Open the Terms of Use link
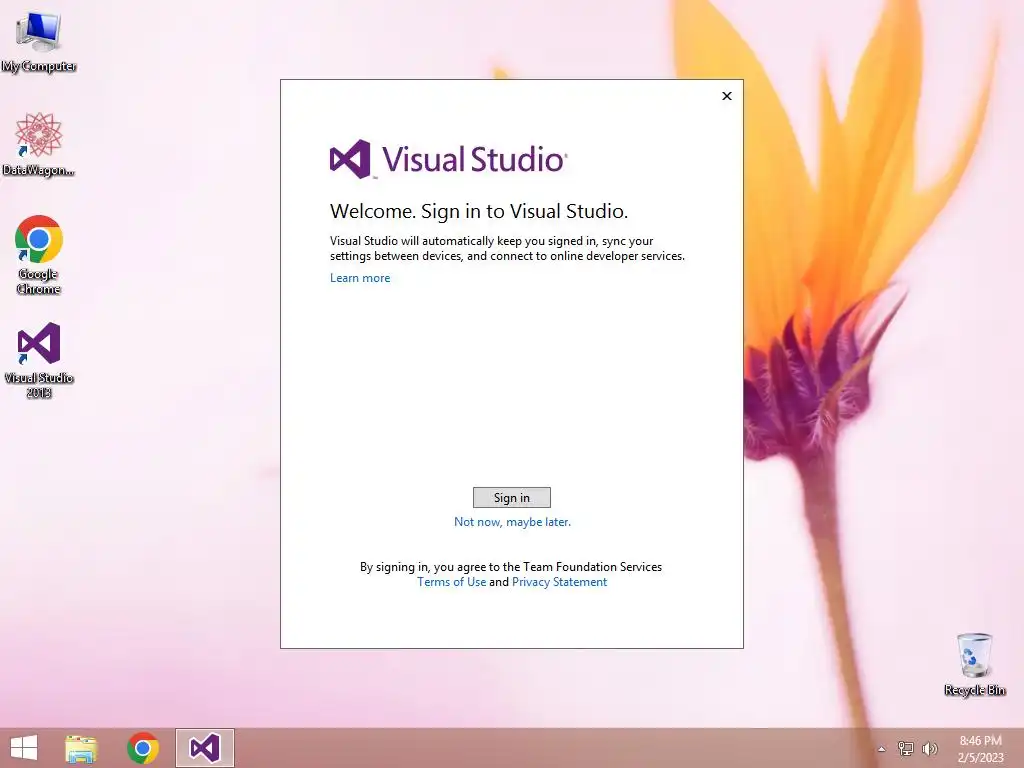 [x=452, y=582]
